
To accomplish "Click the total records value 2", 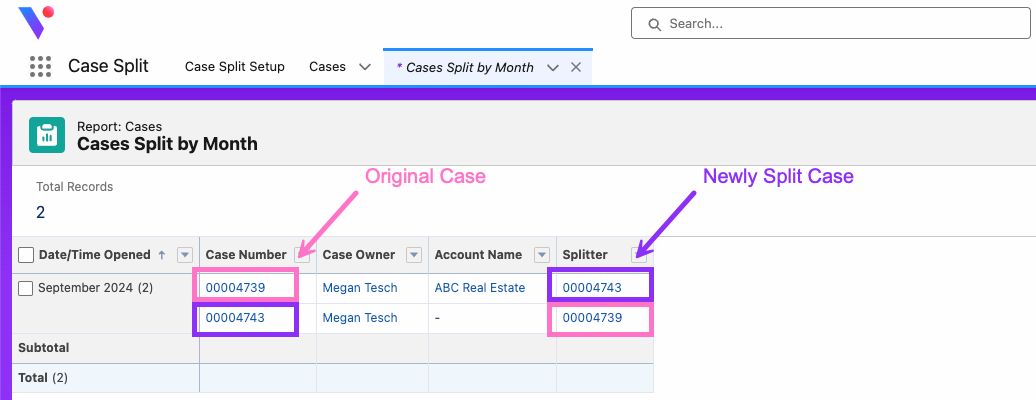I will click(40, 212).
